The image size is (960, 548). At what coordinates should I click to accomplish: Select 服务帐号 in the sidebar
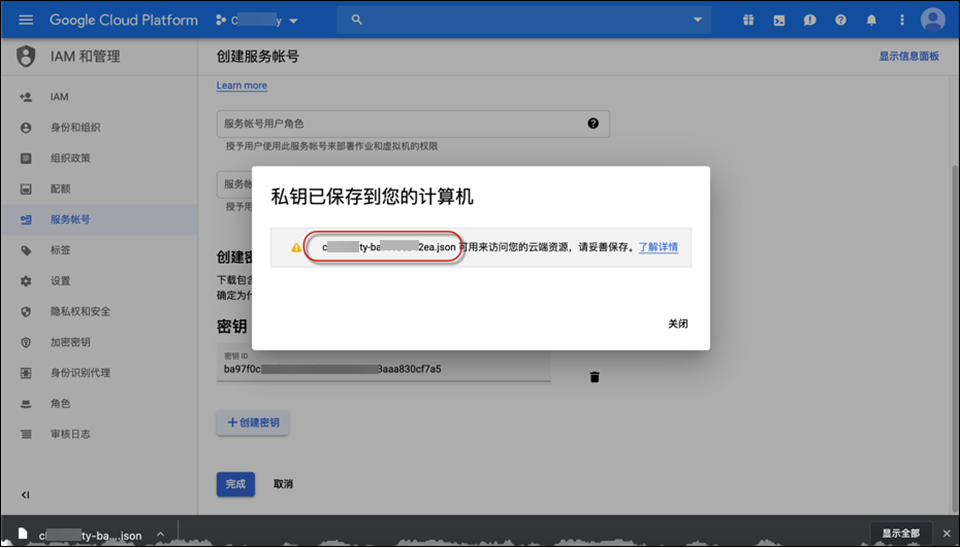tap(77, 220)
